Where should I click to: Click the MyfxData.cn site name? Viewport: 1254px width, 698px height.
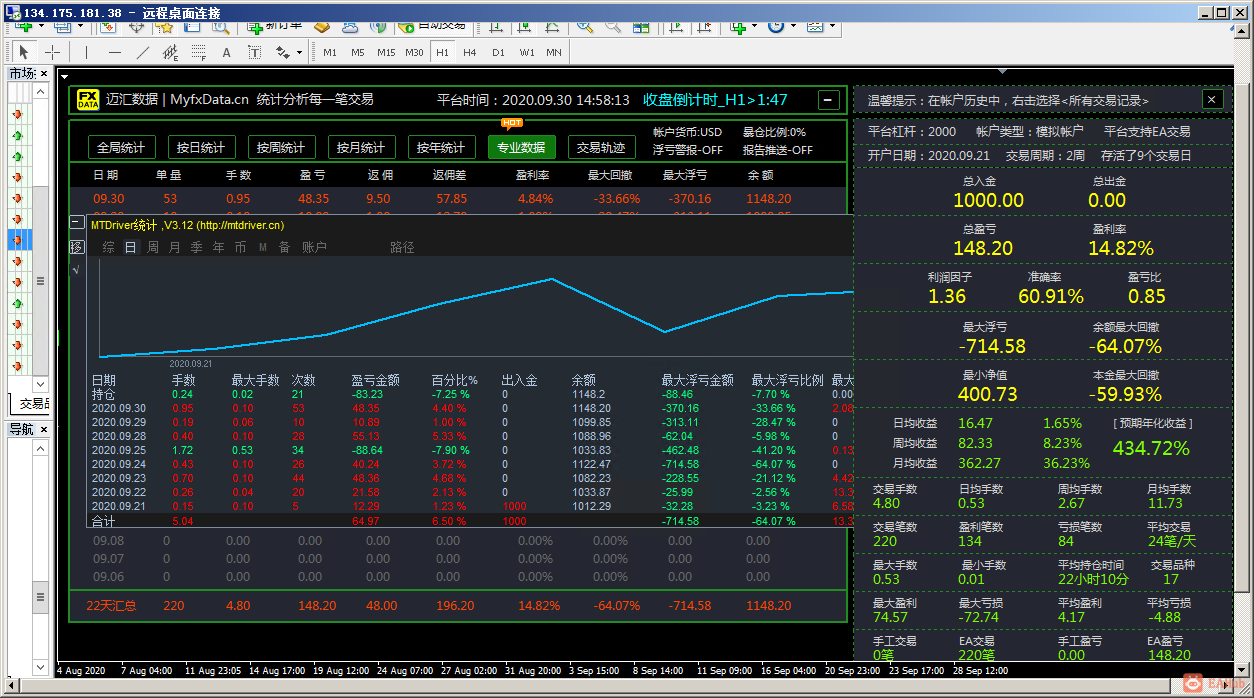pyautogui.click(x=209, y=99)
